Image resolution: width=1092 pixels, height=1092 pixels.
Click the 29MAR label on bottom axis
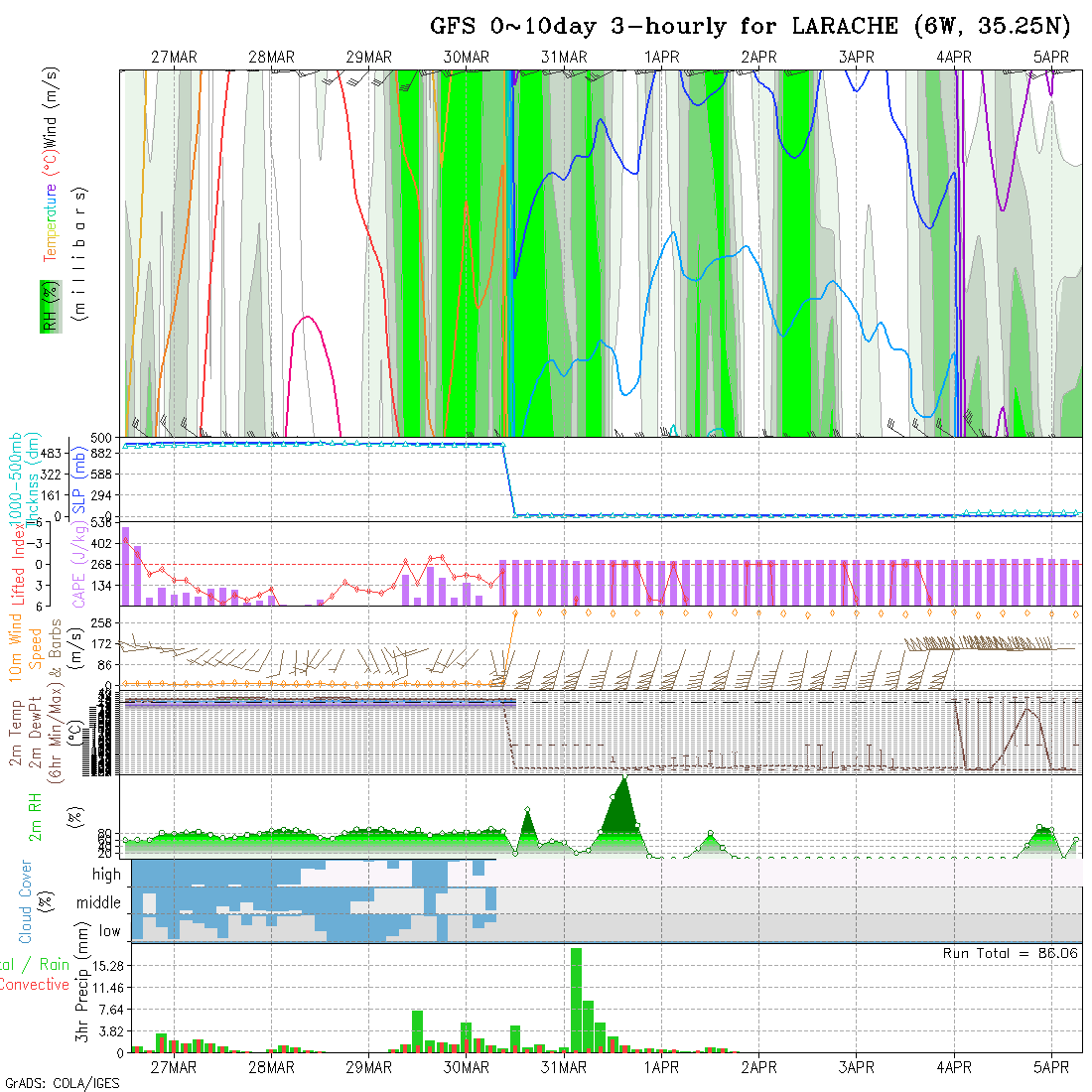(x=368, y=1068)
